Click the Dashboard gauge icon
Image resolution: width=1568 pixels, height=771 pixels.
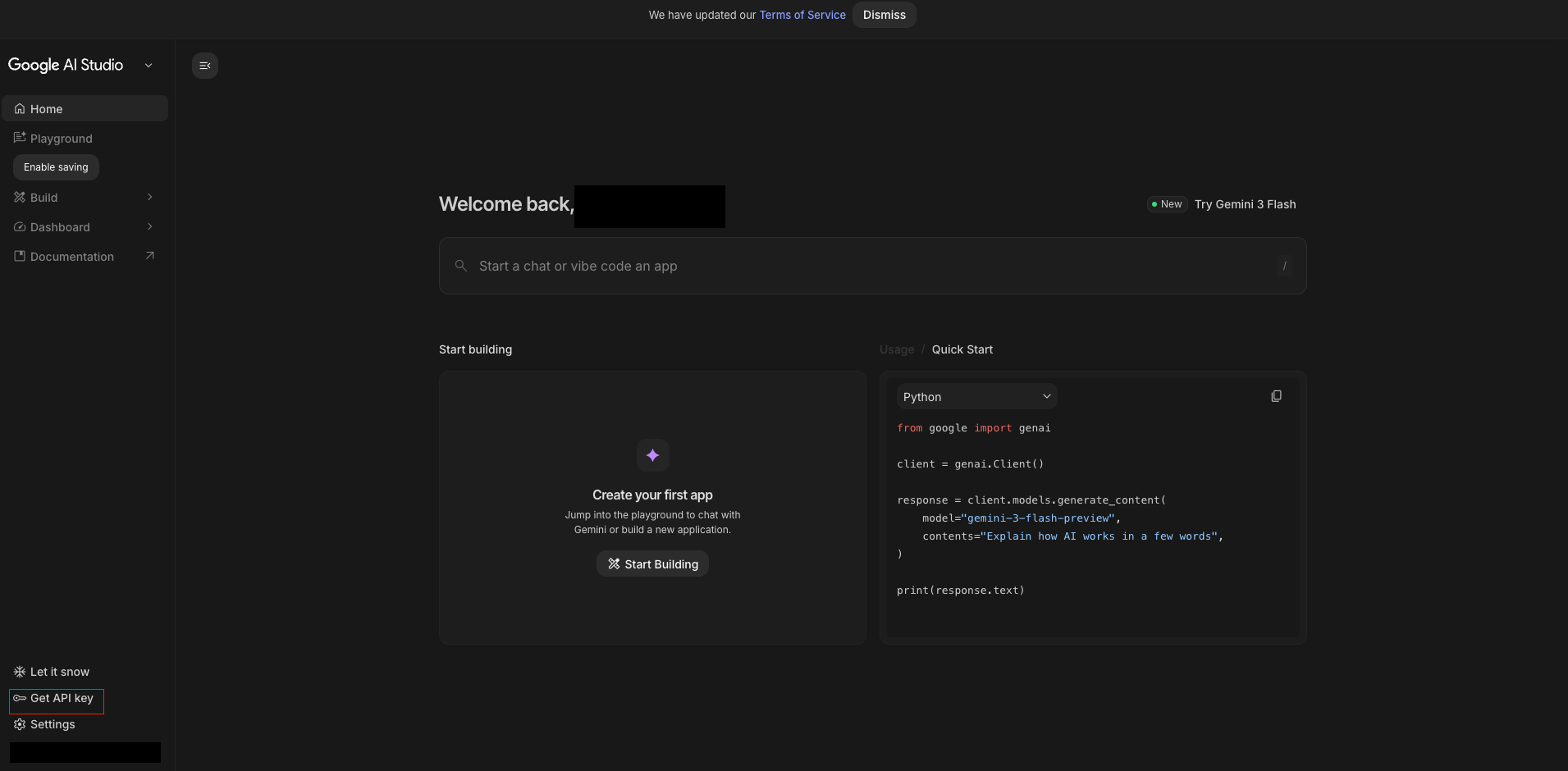pos(20,226)
